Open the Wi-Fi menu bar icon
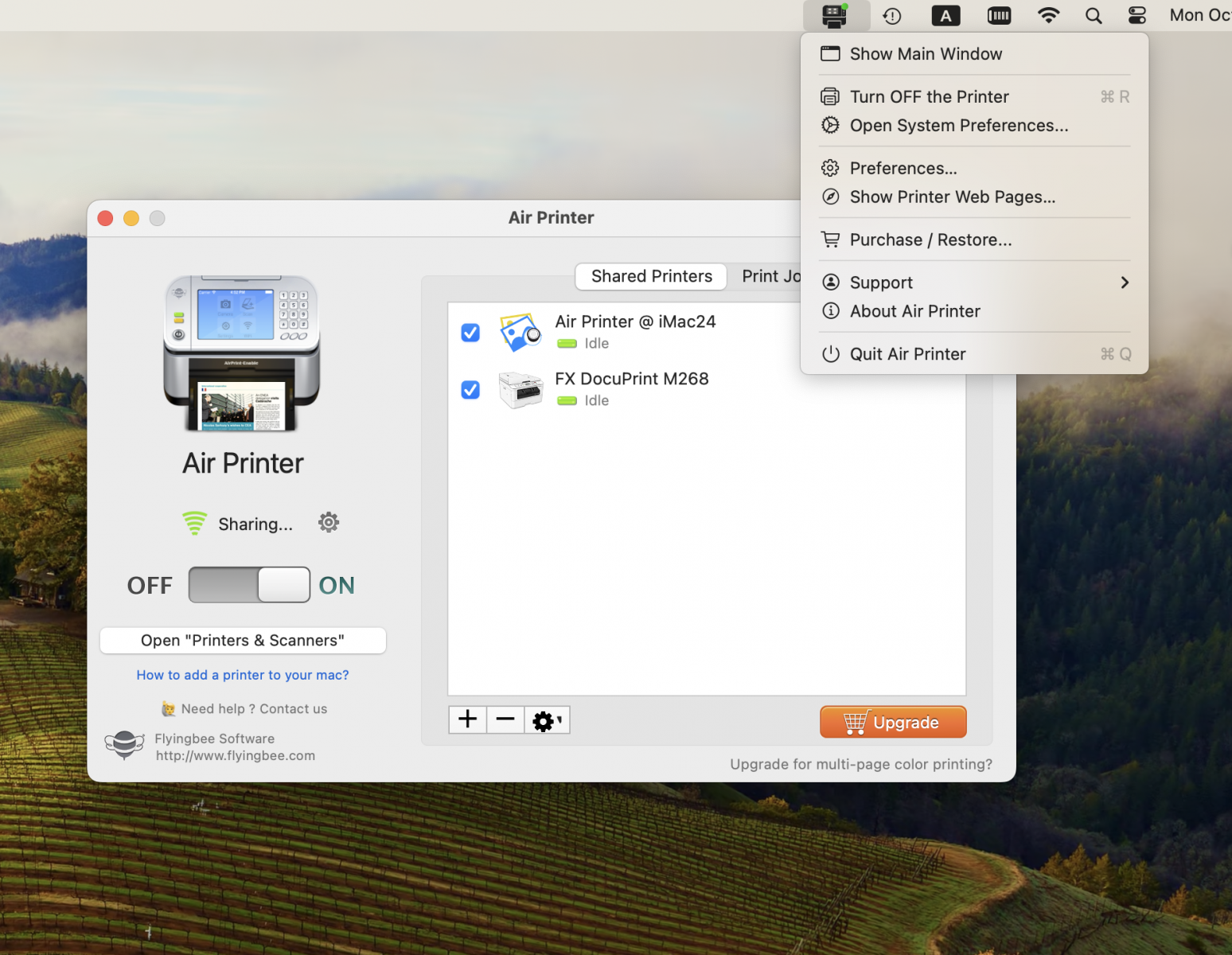Image resolution: width=1232 pixels, height=955 pixels. (x=1048, y=15)
